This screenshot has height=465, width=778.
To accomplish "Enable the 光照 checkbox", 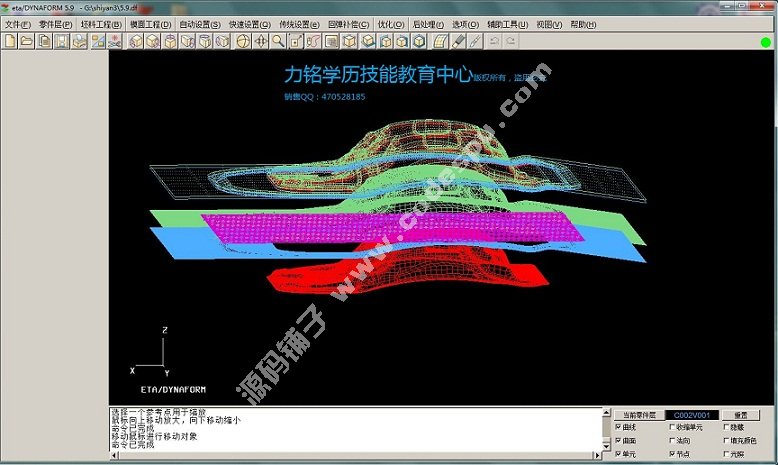I will (x=726, y=454).
